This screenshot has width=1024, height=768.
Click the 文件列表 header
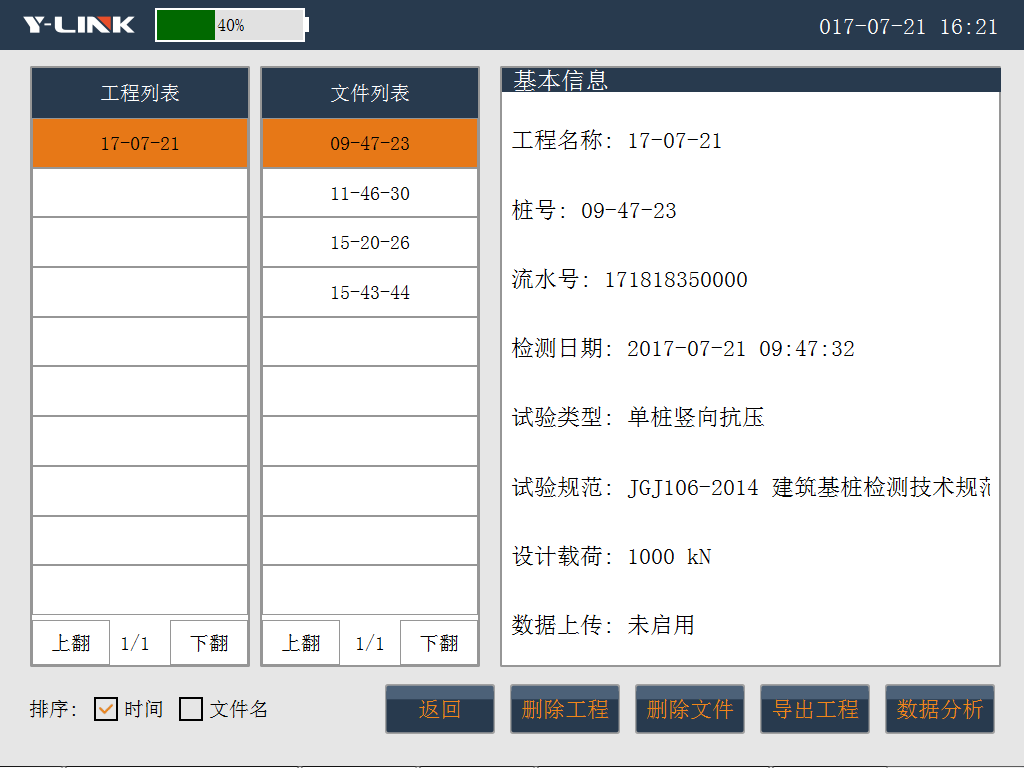coord(370,93)
